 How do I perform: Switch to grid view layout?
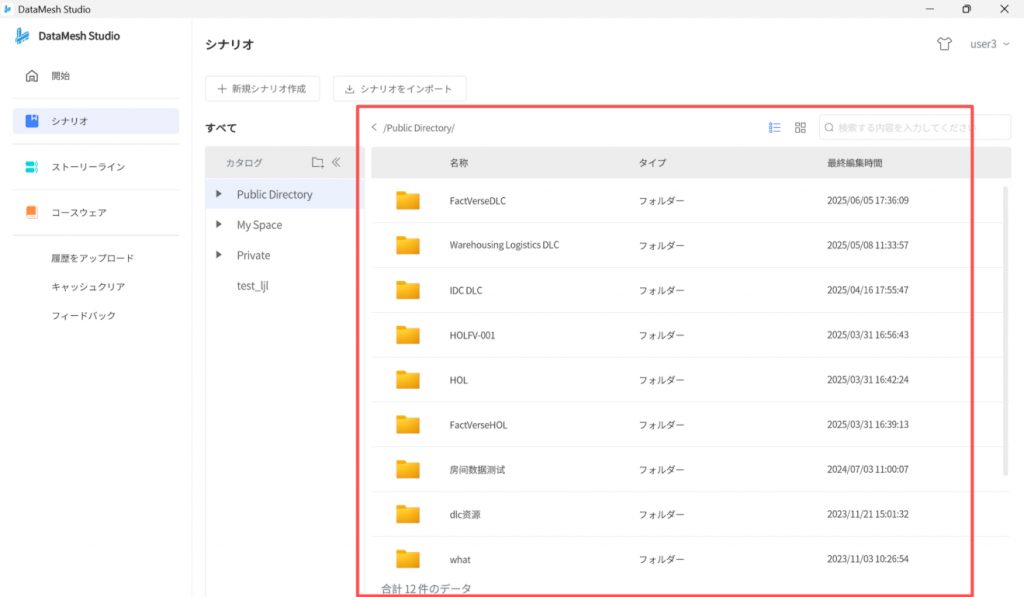coord(800,128)
